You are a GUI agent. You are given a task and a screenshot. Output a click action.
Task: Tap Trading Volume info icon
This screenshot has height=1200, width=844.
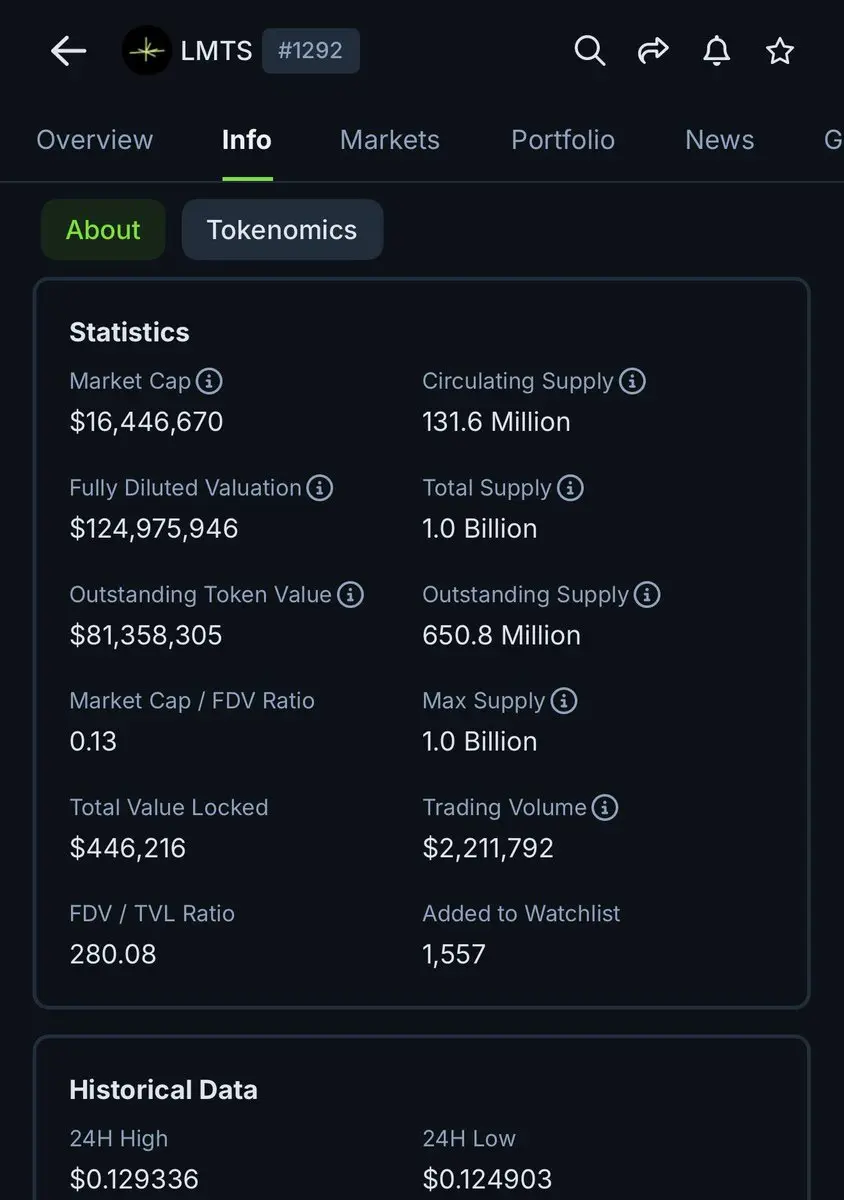pos(605,808)
